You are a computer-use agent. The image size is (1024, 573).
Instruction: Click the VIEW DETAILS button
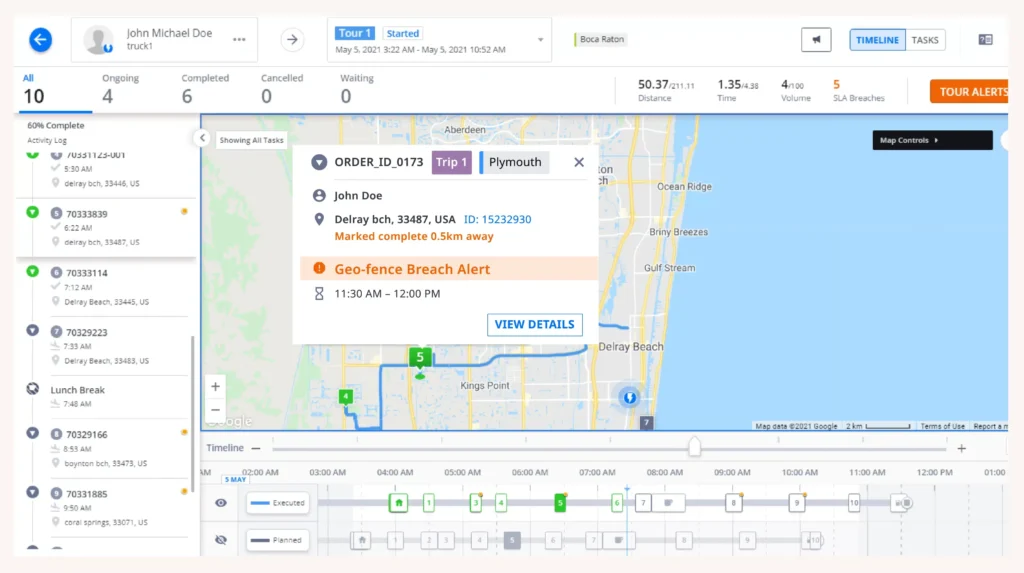[x=535, y=324]
